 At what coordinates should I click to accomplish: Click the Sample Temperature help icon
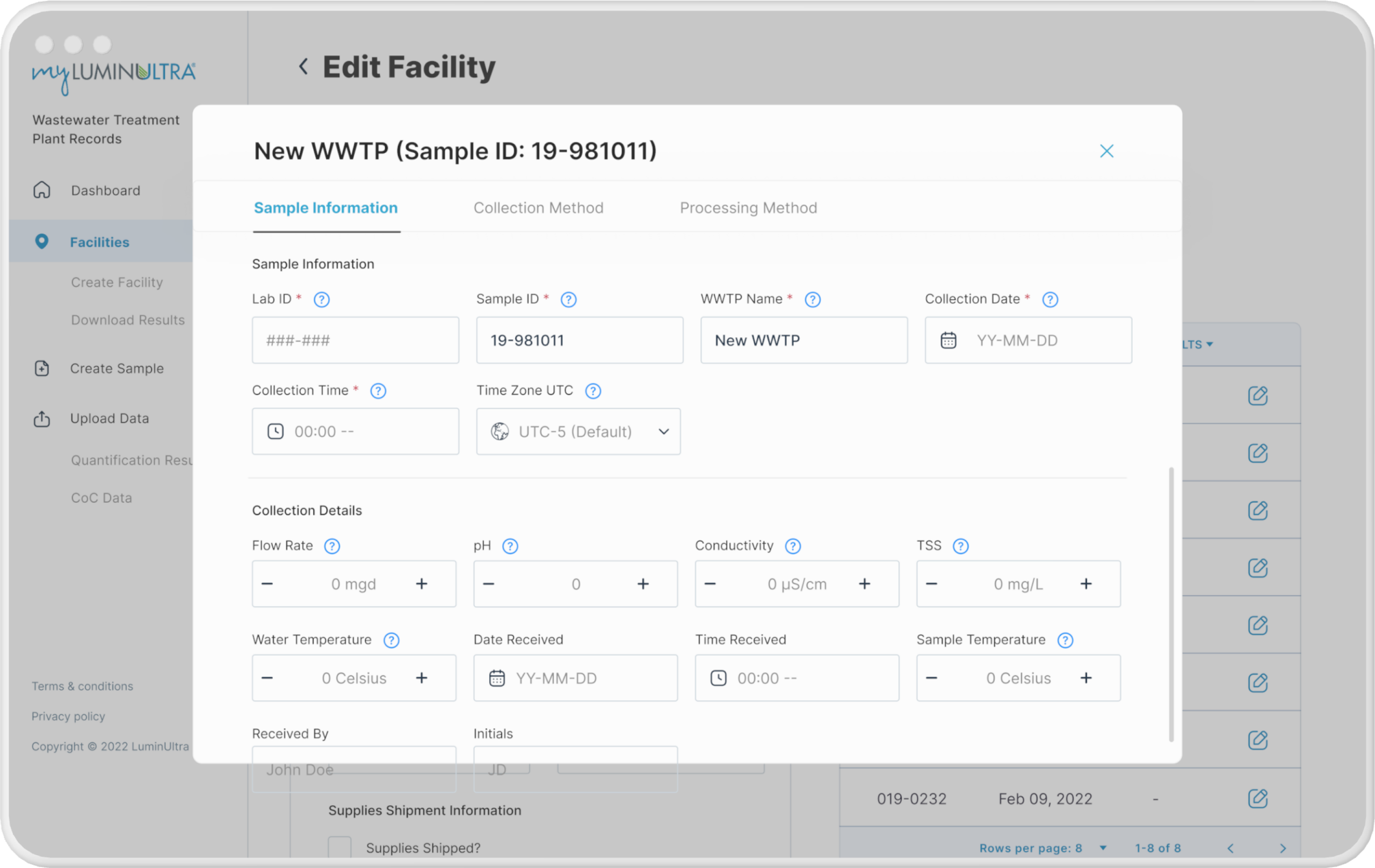click(1065, 640)
